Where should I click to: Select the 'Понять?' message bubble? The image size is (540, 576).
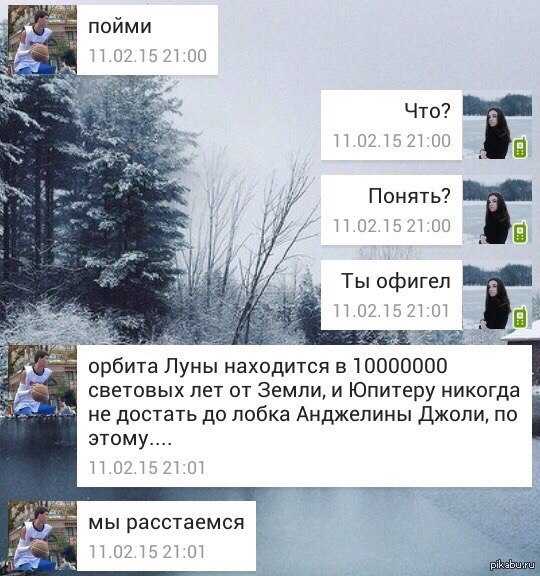tap(391, 210)
